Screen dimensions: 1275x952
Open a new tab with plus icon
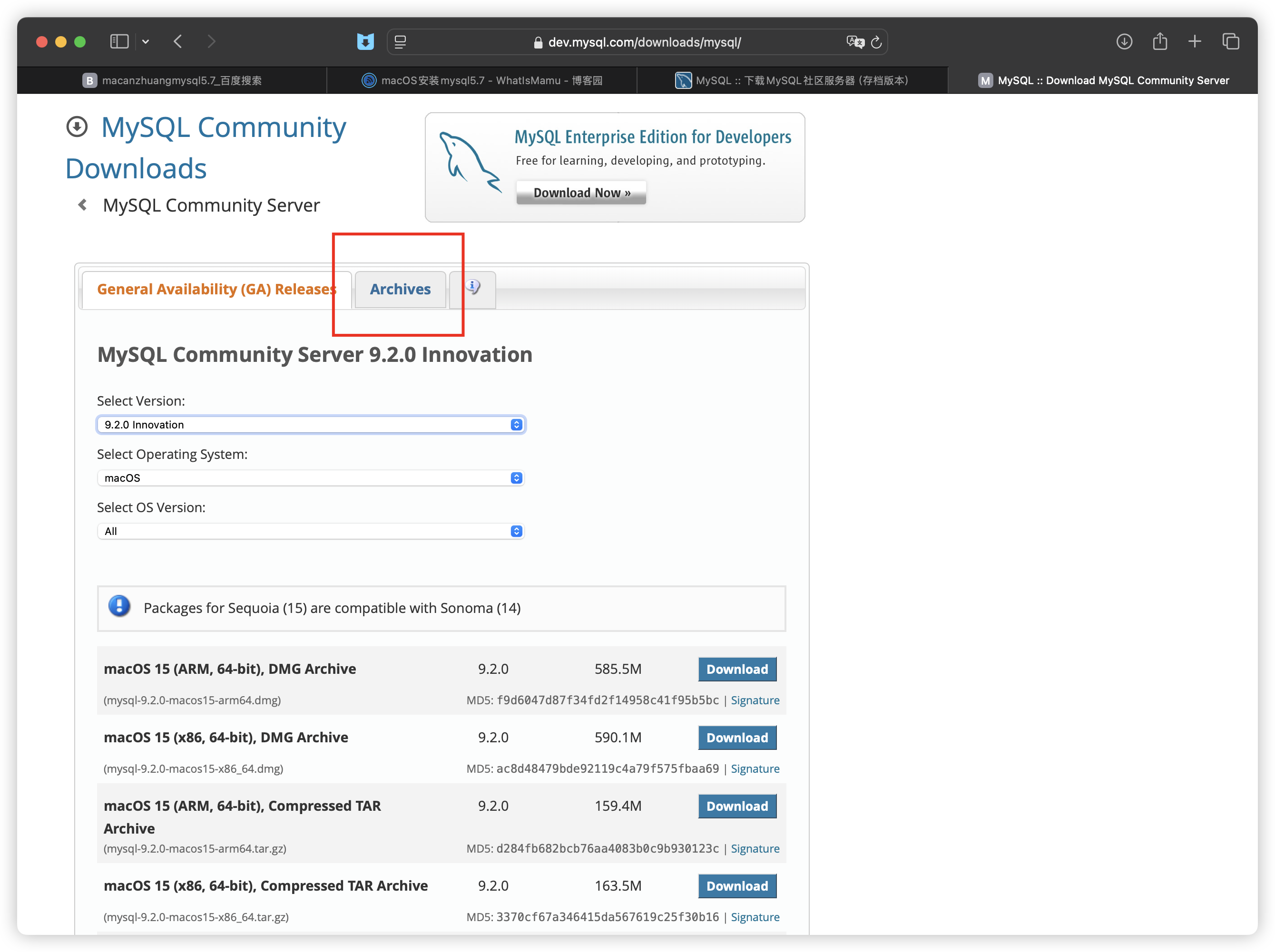coord(1195,41)
